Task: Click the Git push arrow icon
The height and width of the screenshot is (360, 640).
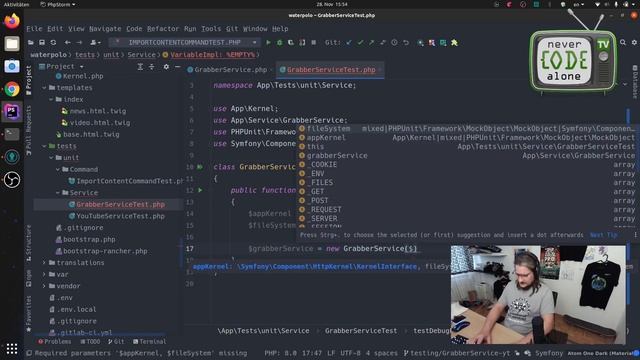Action: (371, 42)
